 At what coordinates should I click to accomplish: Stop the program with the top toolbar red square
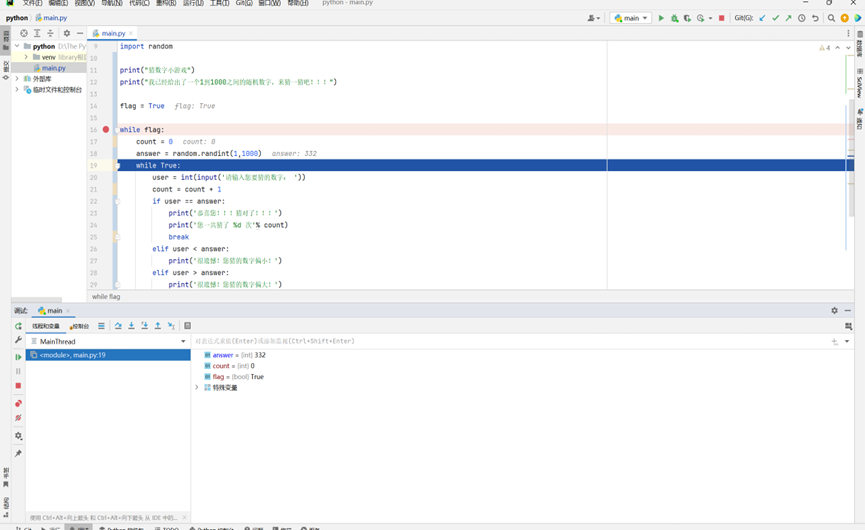721,18
